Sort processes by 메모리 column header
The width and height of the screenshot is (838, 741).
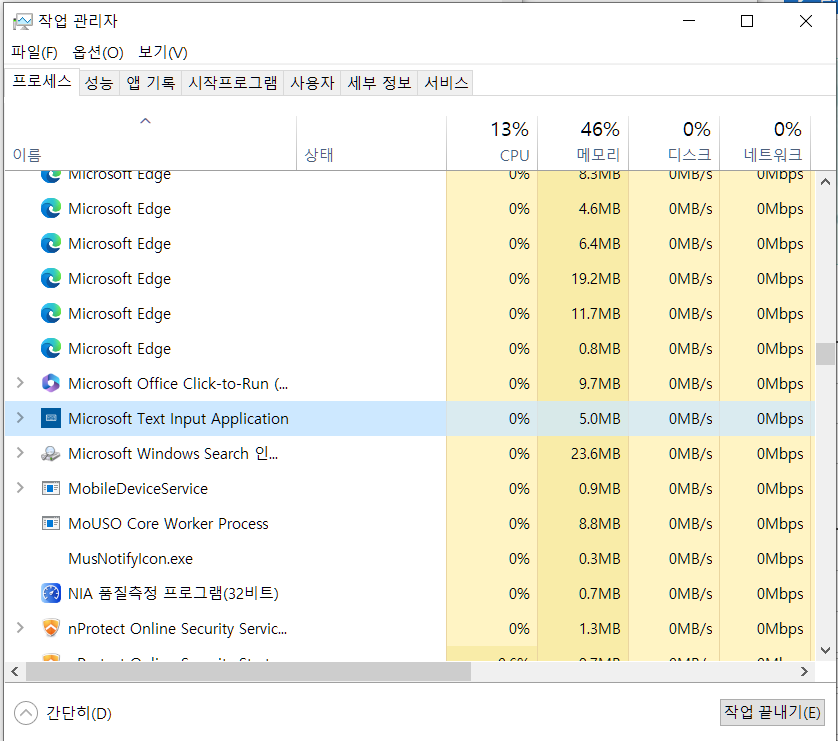583,143
